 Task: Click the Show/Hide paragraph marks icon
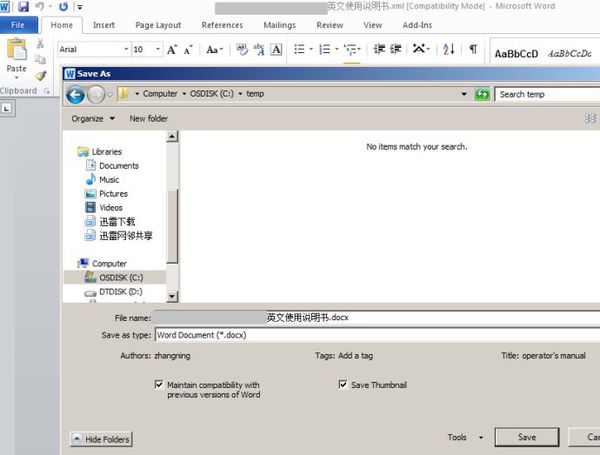click(473, 49)
